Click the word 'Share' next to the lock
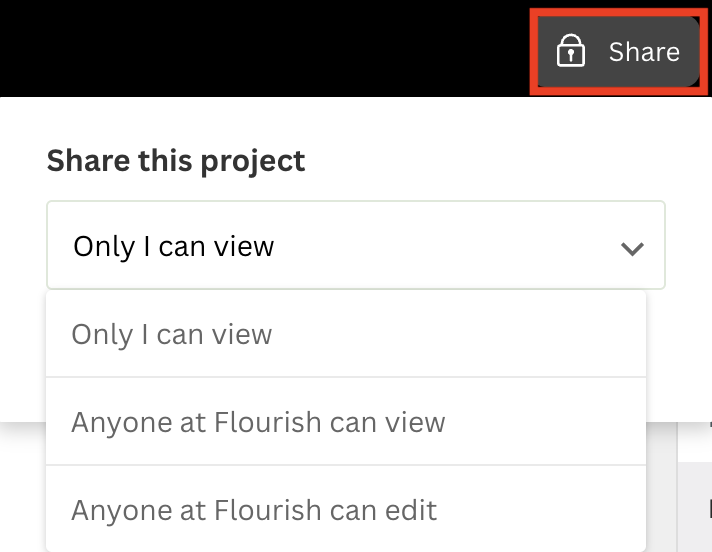Image resolution: width=712 pixels, height=552 pixels. tap(644, 51)
